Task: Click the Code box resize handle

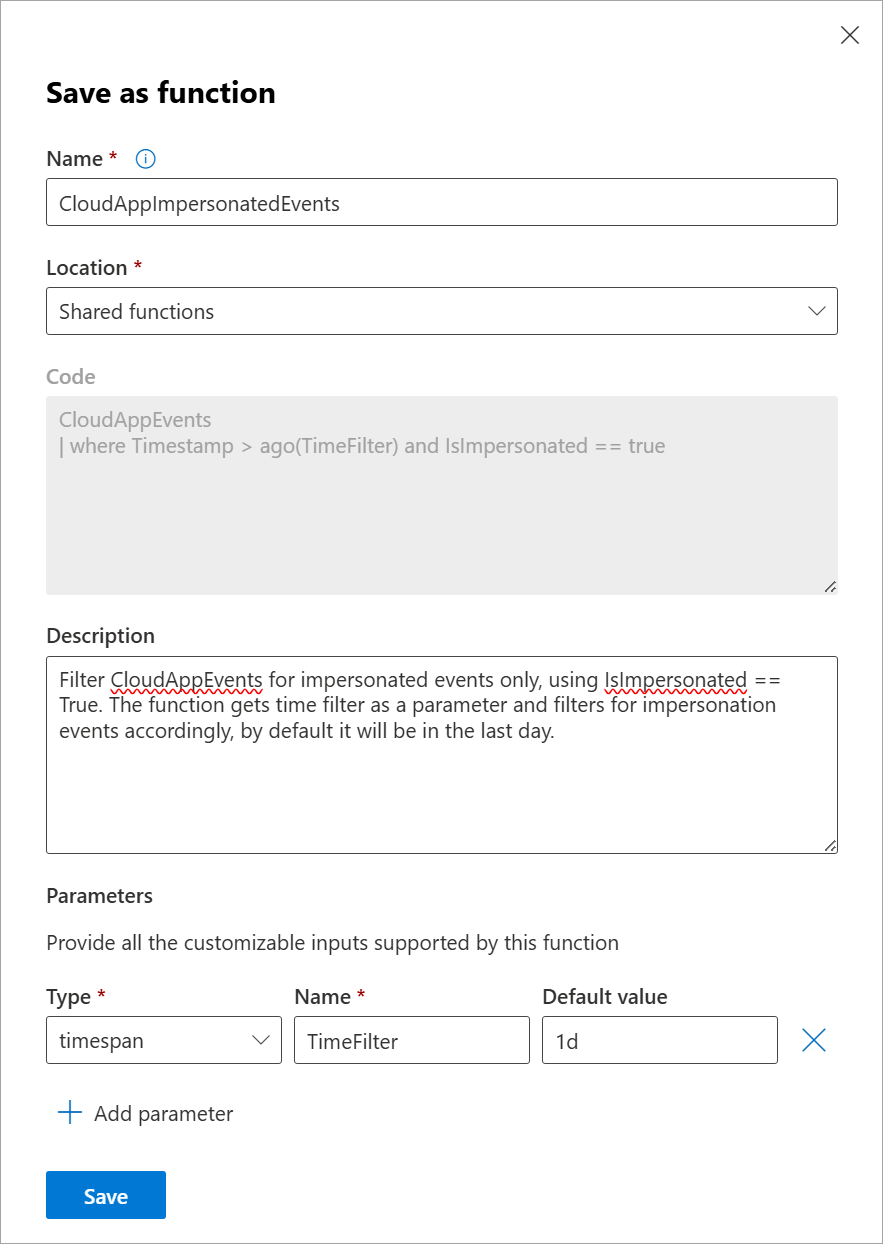Action: pyautogui.click(x=830, y=587)
